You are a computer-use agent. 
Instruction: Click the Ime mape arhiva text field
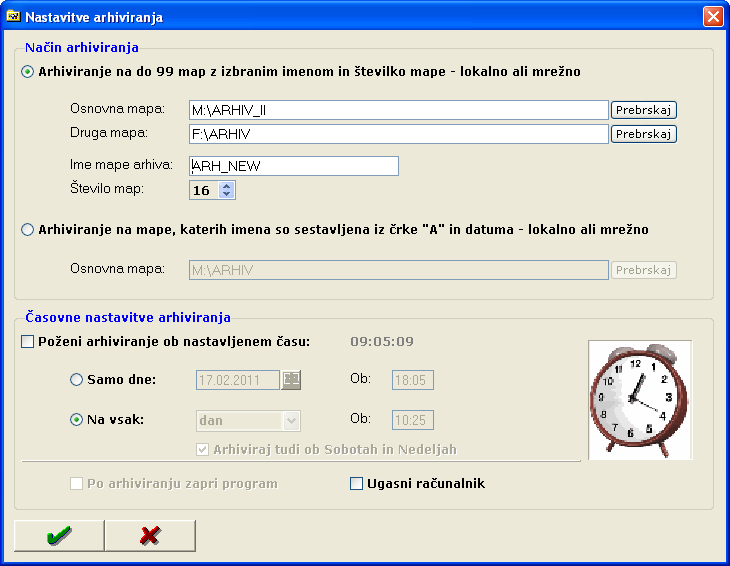coord(294,166)
